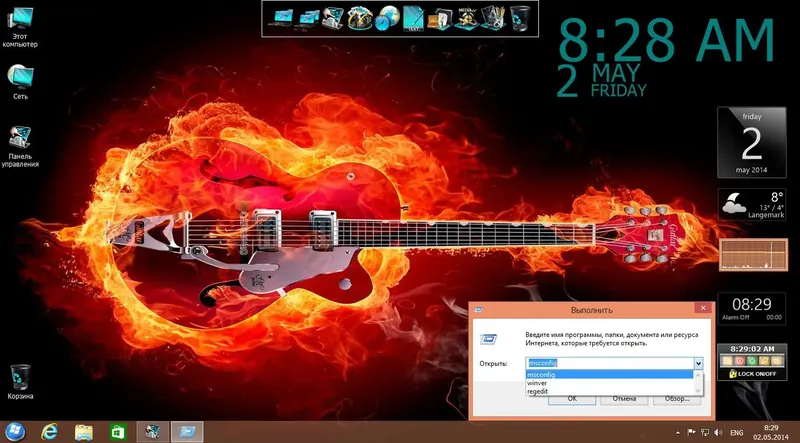Screen dimensions: 800x443
Task: Open the network tray icon
Action: click(x=705, y=432)
